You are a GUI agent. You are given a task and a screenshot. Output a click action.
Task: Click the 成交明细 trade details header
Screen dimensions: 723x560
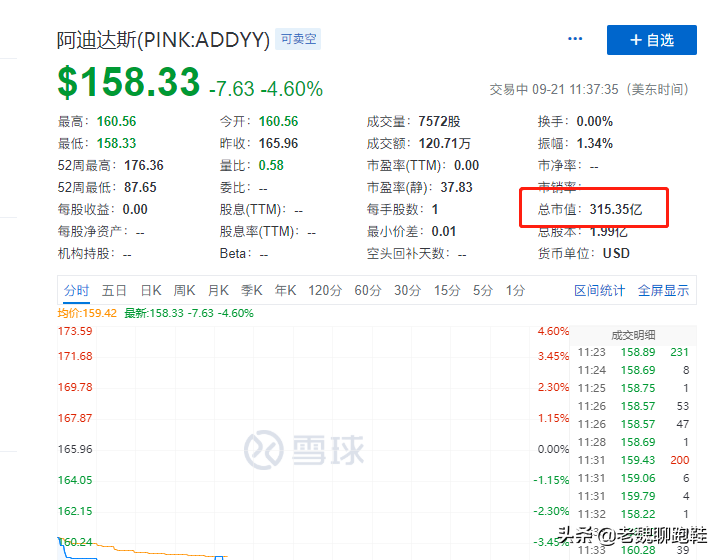633,334
